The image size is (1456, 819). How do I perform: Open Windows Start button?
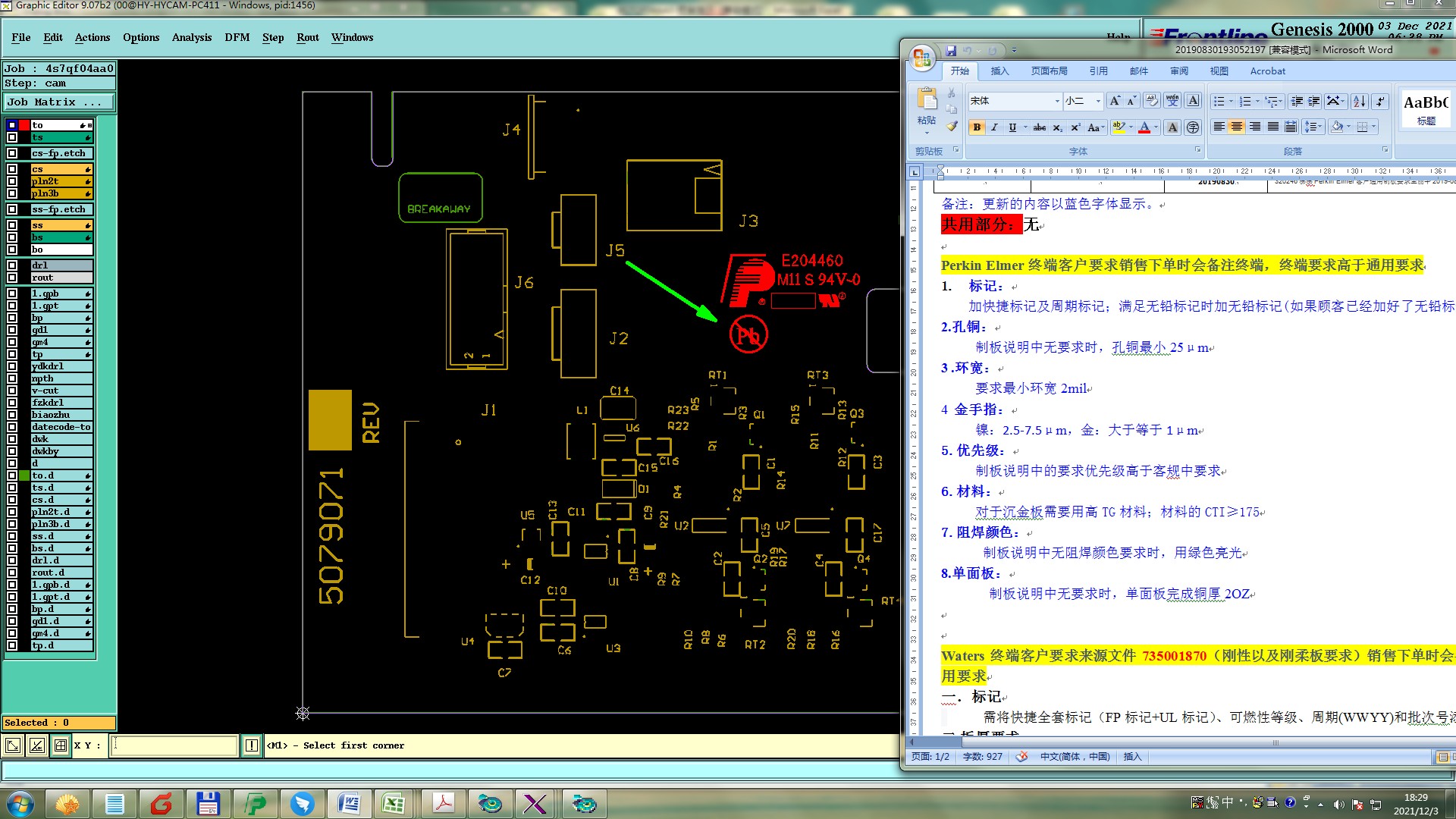[20, 804]
